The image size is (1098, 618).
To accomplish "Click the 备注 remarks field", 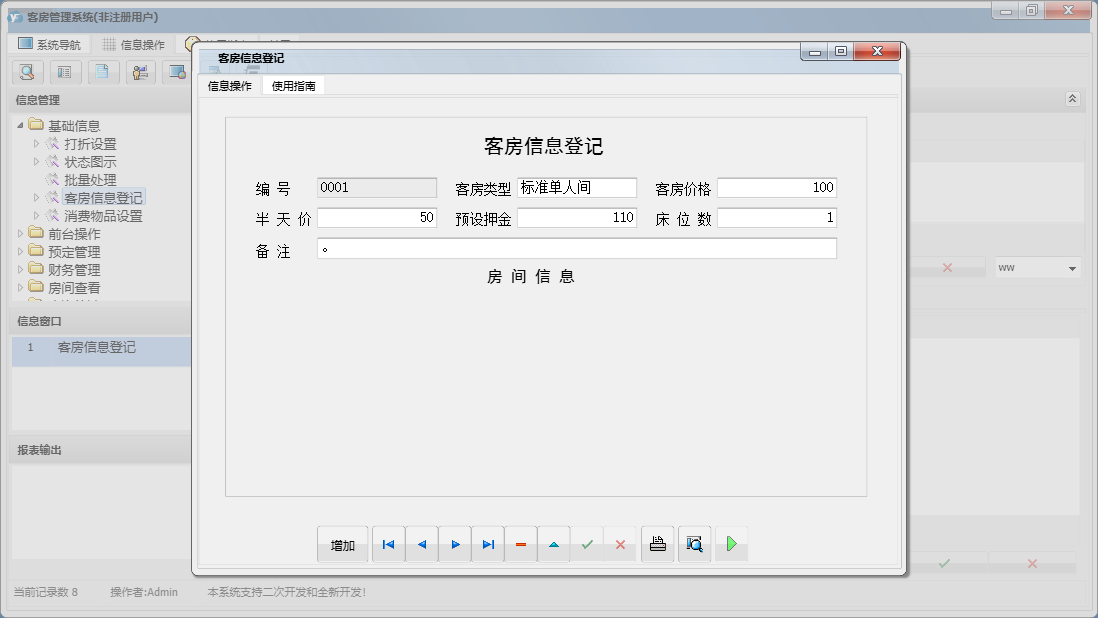I will click(x=577, y=248).
